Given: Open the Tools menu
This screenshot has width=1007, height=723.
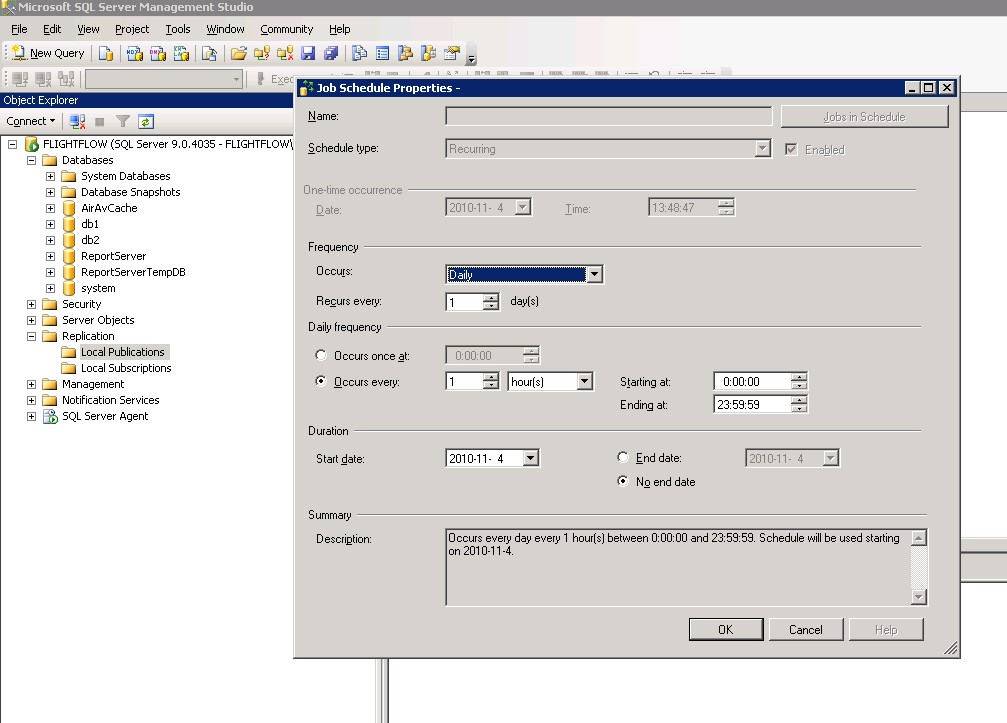Looking at the screenshot, I should tap(178, 29).
